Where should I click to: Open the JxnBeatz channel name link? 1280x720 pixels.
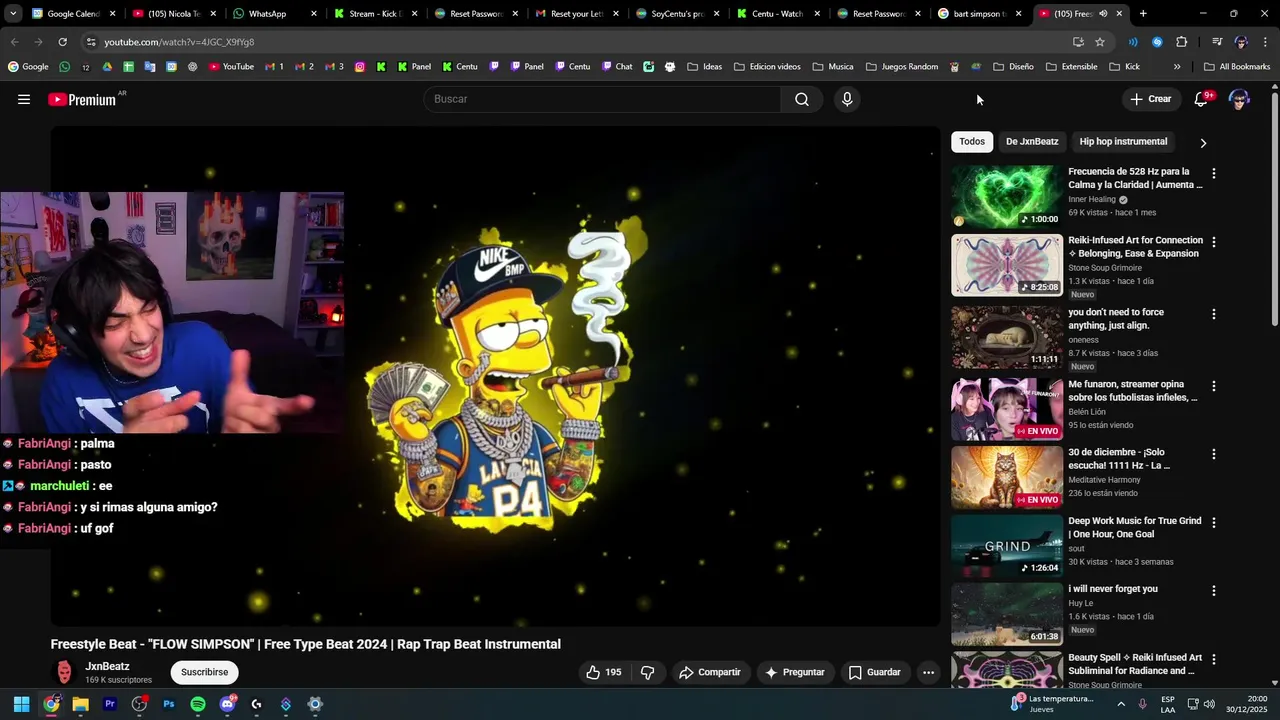tap(107, 666)
